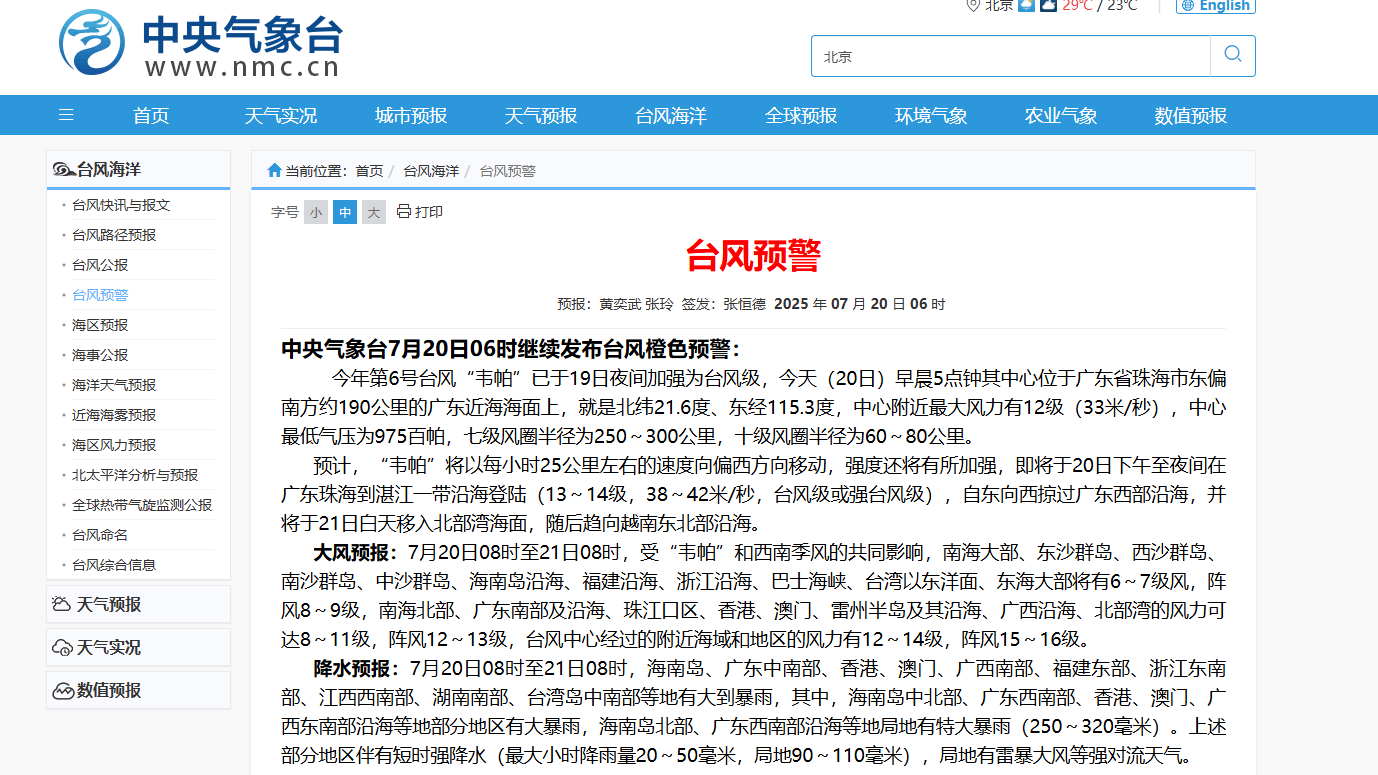Collapse the 台风海洋 sidebar section
Screen dimensions: 1378x775
[138, 169]
